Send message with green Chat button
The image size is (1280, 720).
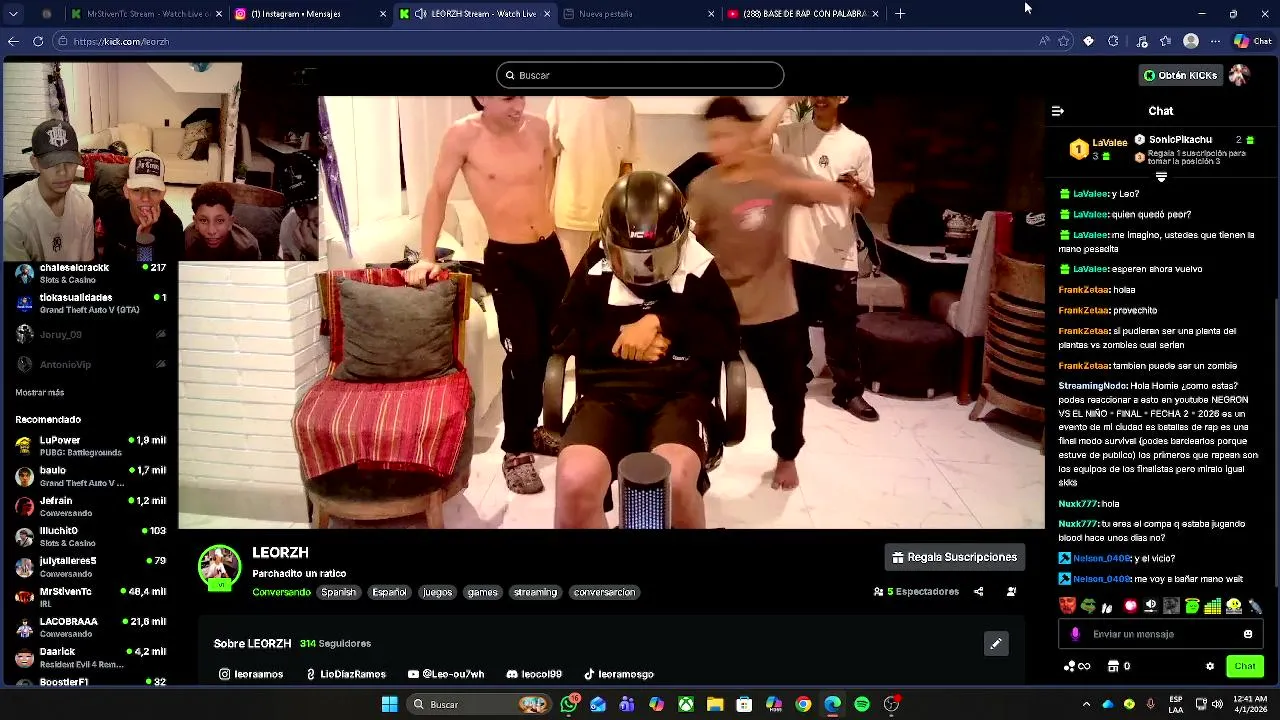(x=1245, y=666)
